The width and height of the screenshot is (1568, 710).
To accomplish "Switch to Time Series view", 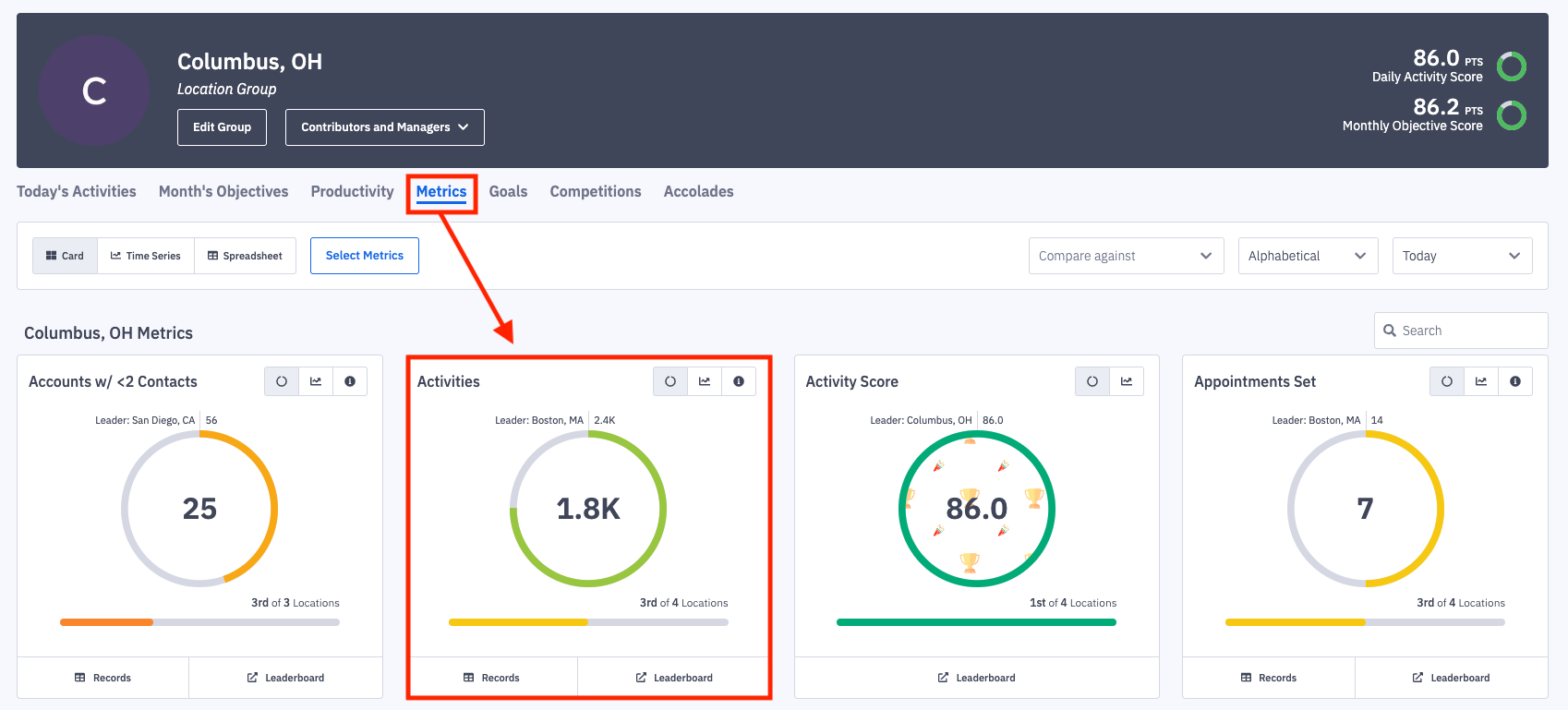I will point(146,256).
